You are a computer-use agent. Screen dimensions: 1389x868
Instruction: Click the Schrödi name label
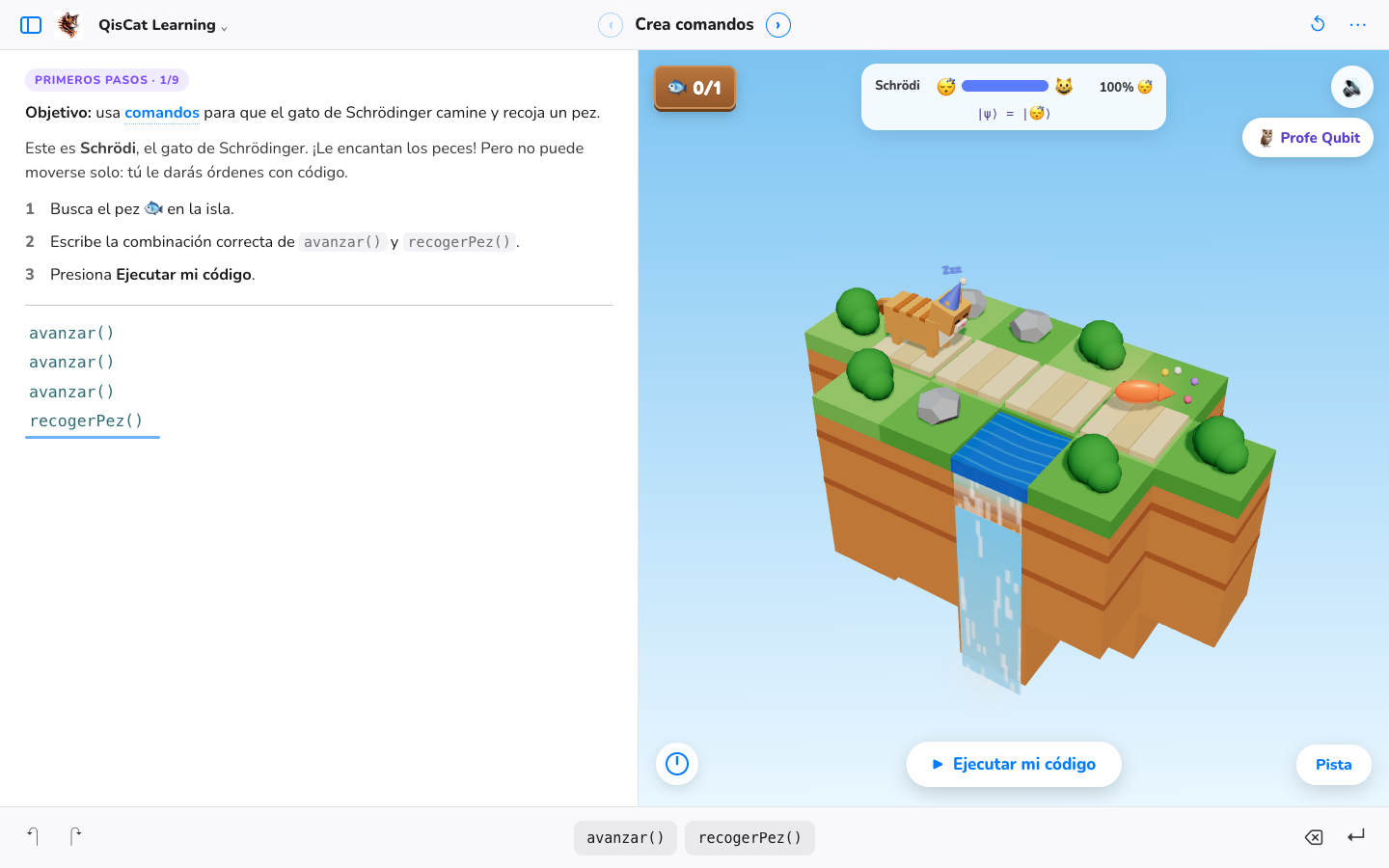897,86
